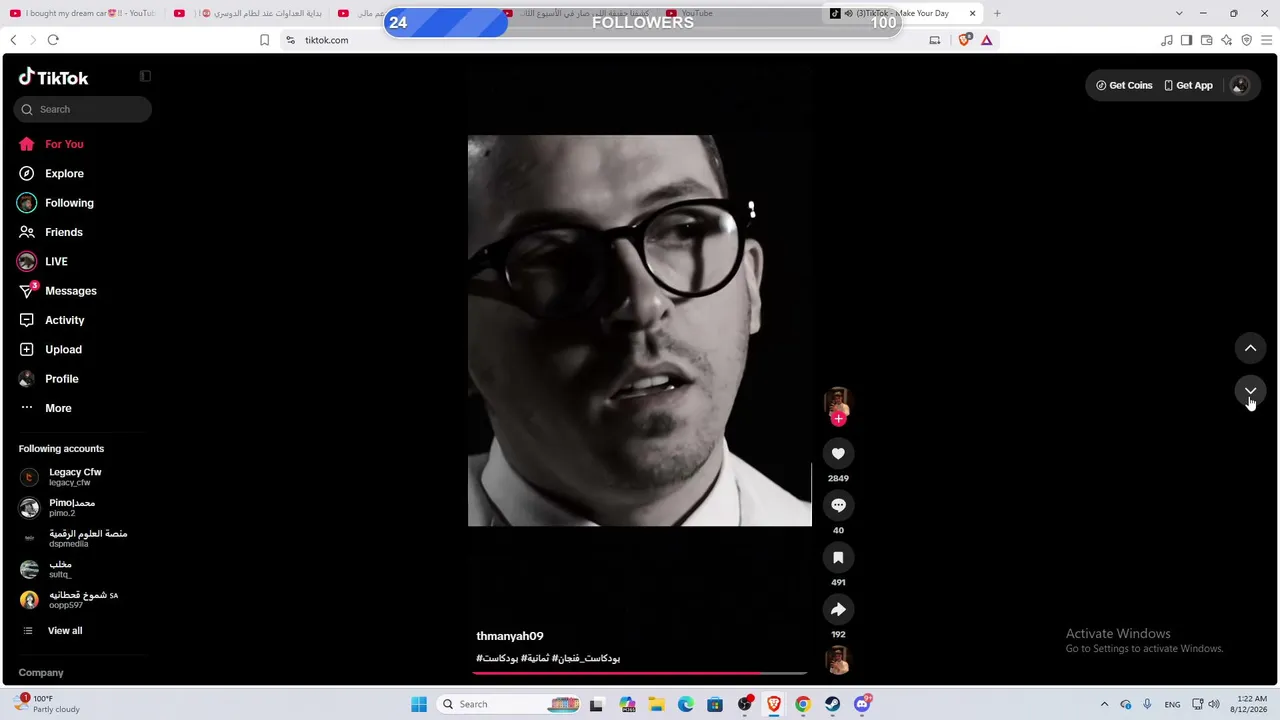Click the video progress bar
Viewport: 1280px width, 720px height.
point(640,673)
